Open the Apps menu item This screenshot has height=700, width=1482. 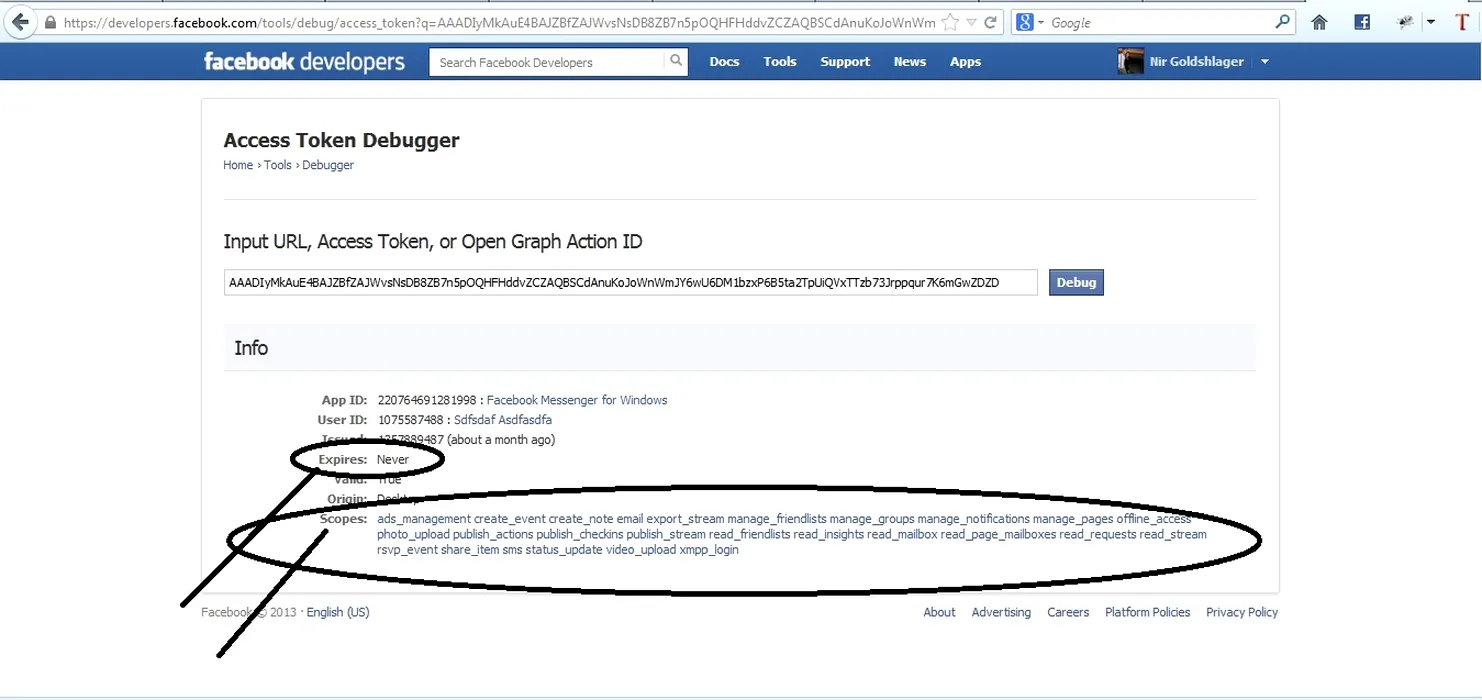point(965,62)
